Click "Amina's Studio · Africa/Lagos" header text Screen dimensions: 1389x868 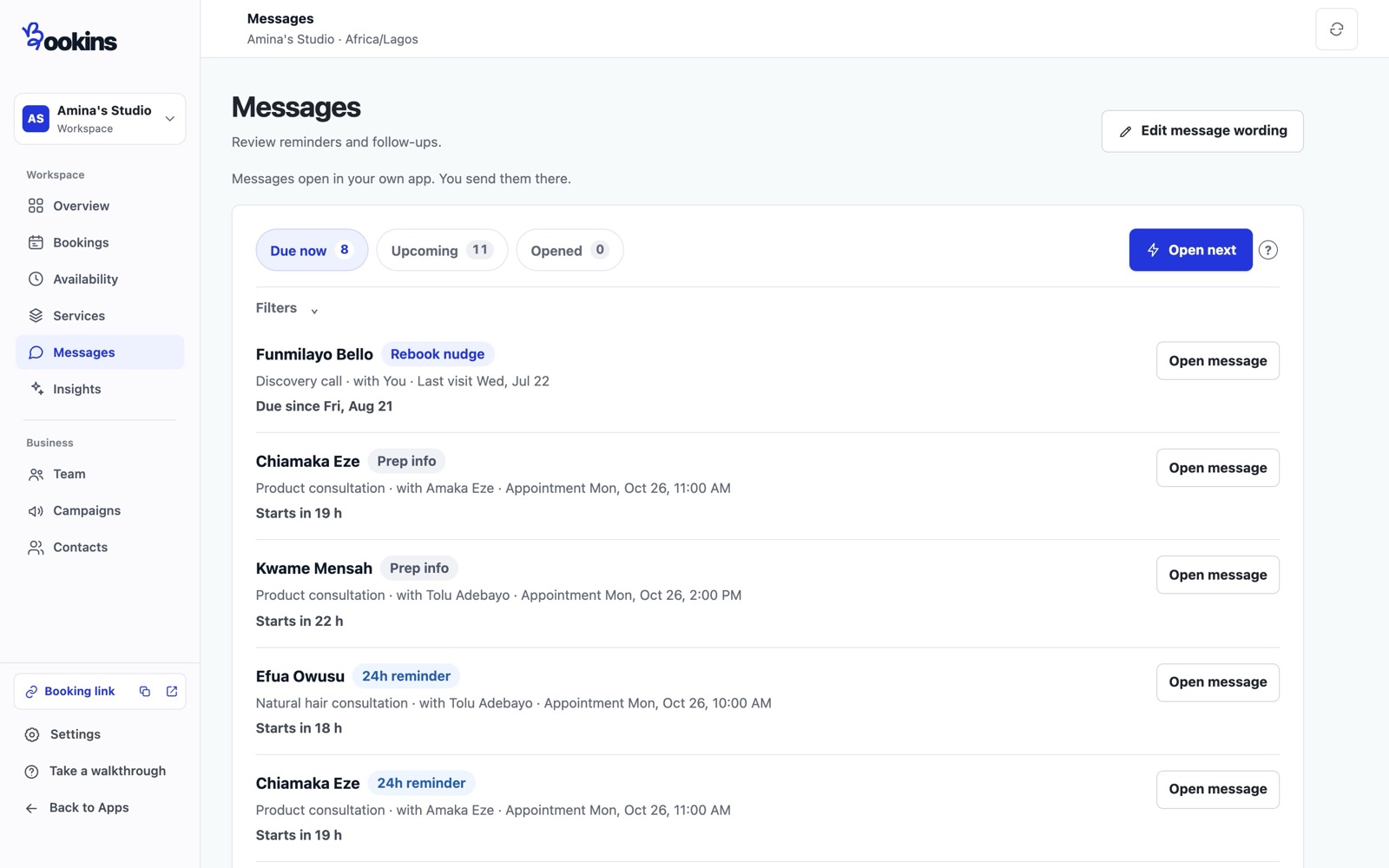pyautogui.click(x=332, y=39)
